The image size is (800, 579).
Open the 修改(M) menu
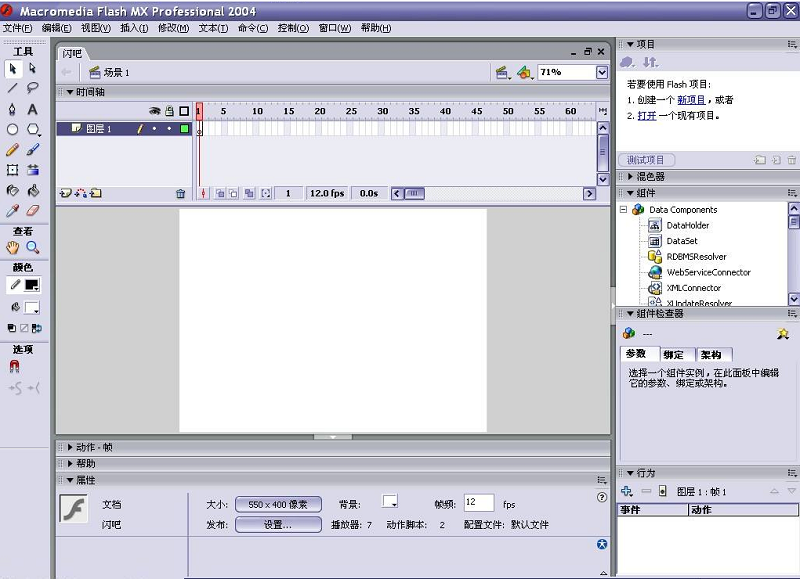coord(173,28)
